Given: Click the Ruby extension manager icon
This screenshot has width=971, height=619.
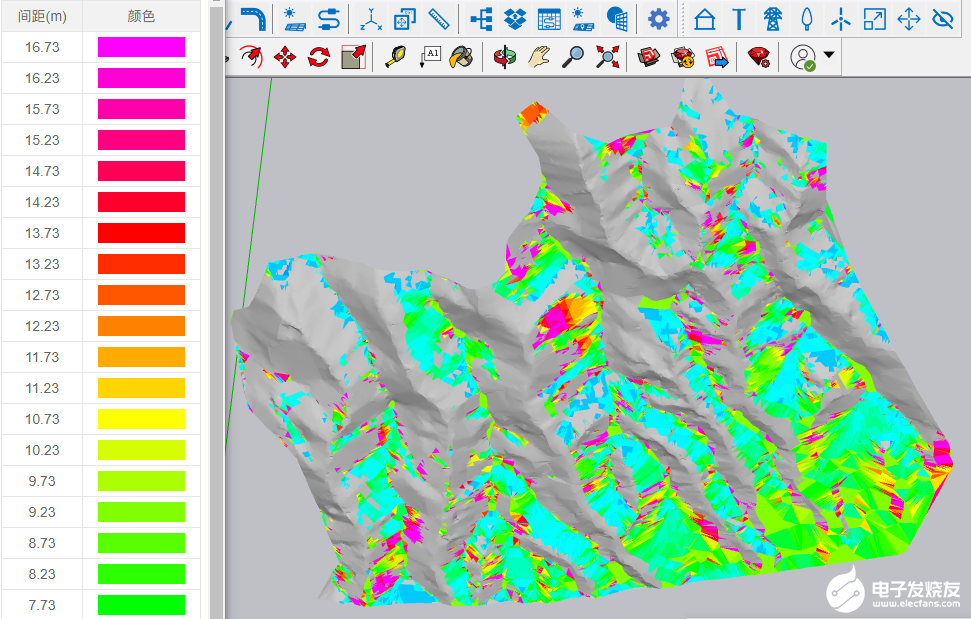Looking at the screenshot, I should (x=759, y=57).
